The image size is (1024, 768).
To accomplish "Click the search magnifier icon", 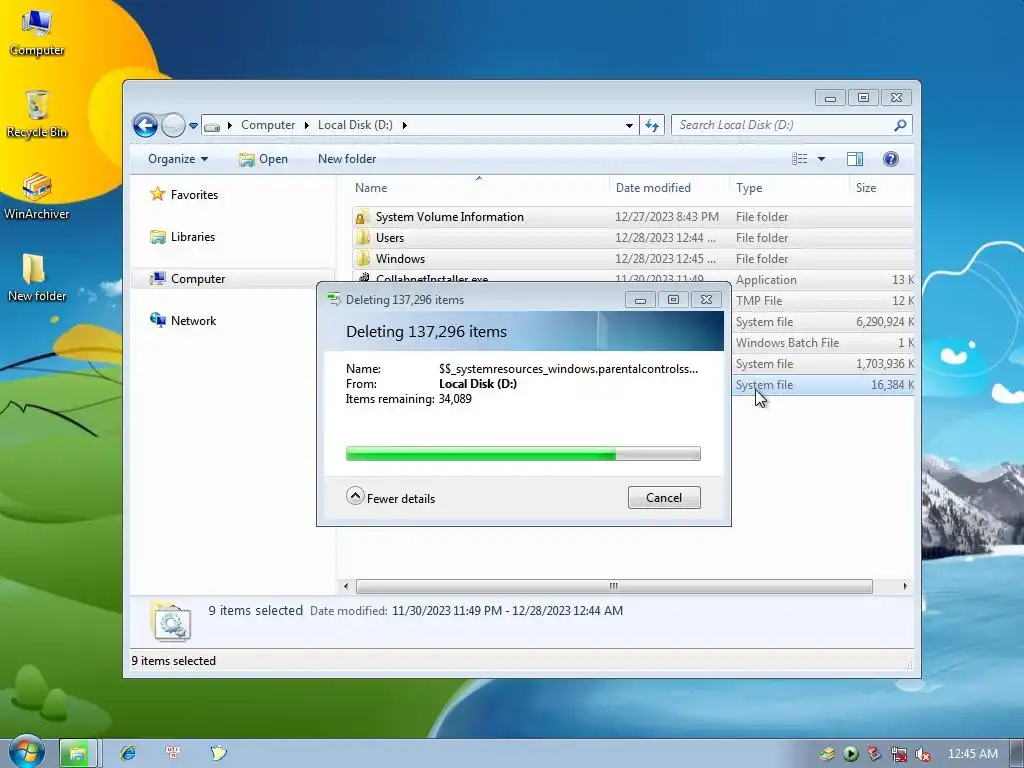I will click(901, 125).
